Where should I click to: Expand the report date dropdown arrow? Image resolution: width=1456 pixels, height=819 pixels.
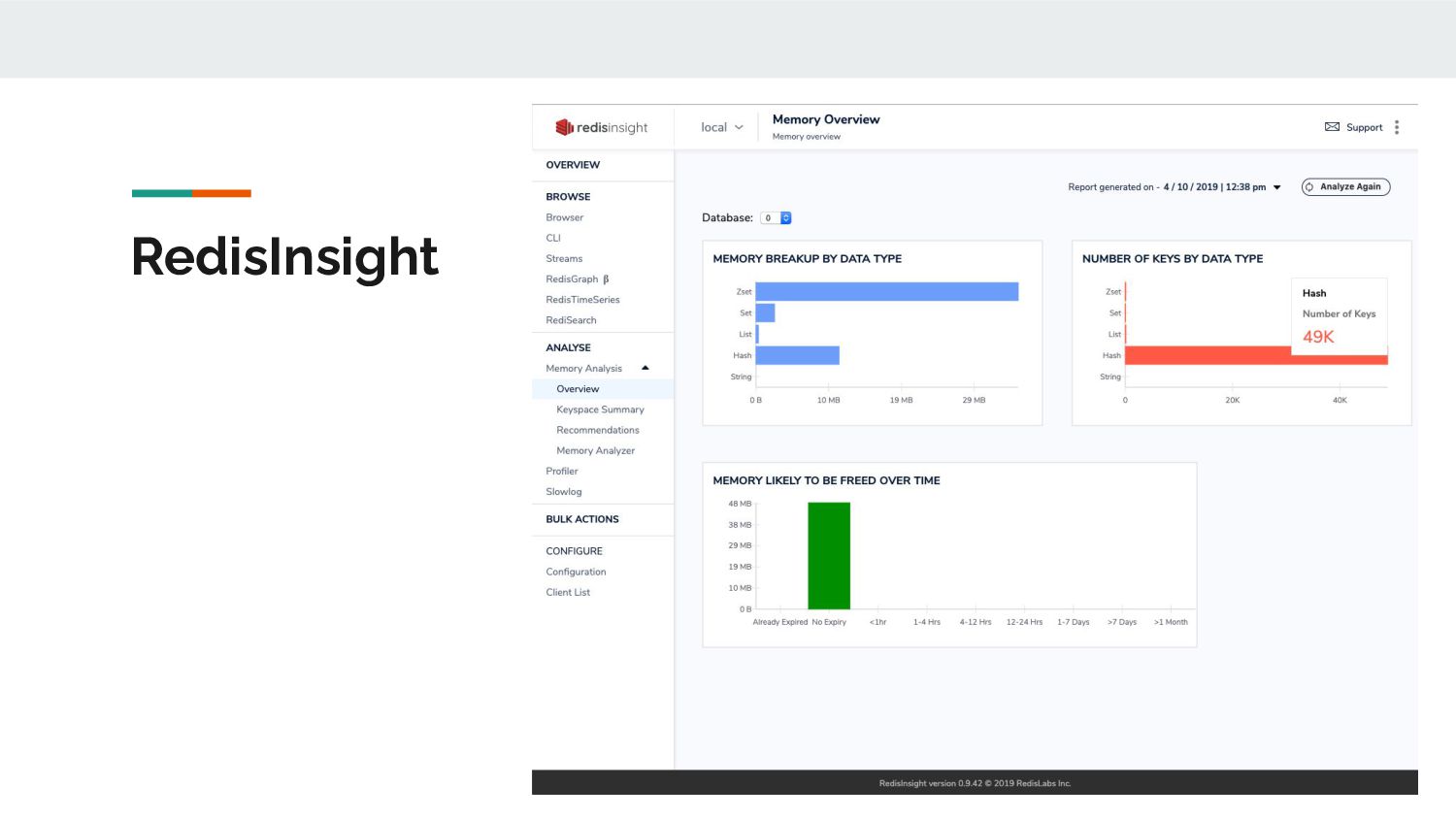coord(1277,187)
